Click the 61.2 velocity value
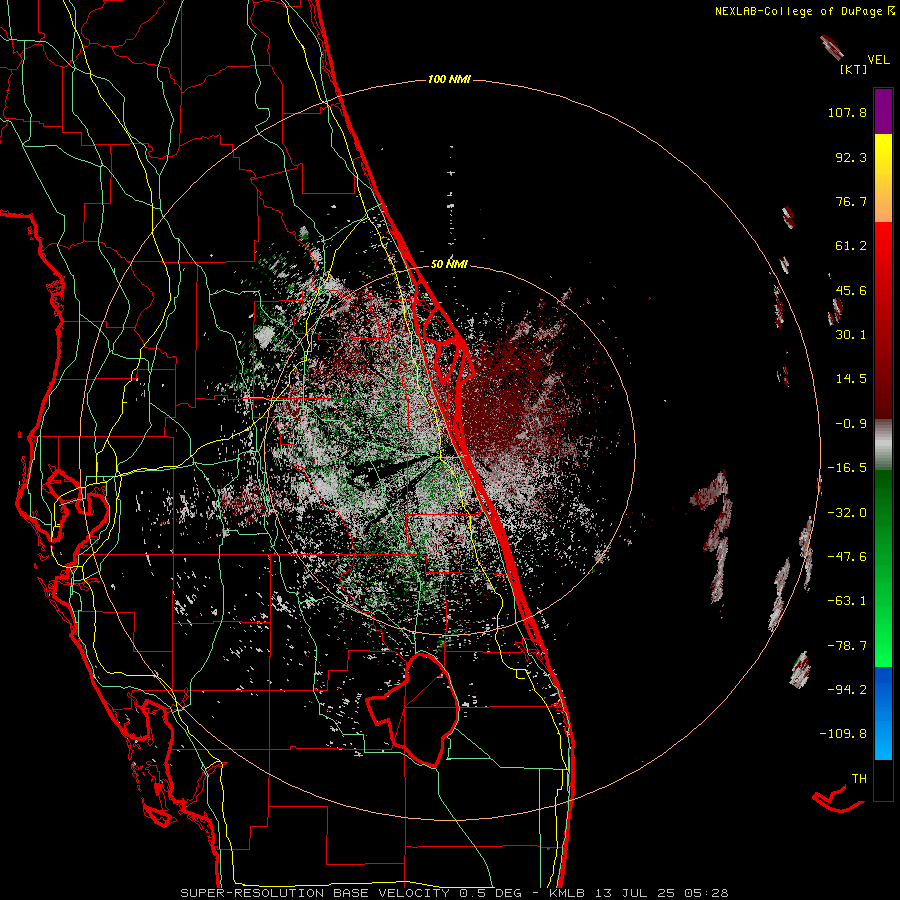Screen dimensions: 900x900 point(851,246)
